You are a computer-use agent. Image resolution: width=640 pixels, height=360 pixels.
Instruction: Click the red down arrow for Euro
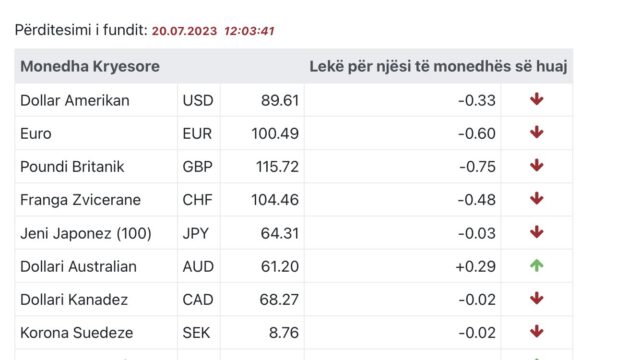pos(536,132)
